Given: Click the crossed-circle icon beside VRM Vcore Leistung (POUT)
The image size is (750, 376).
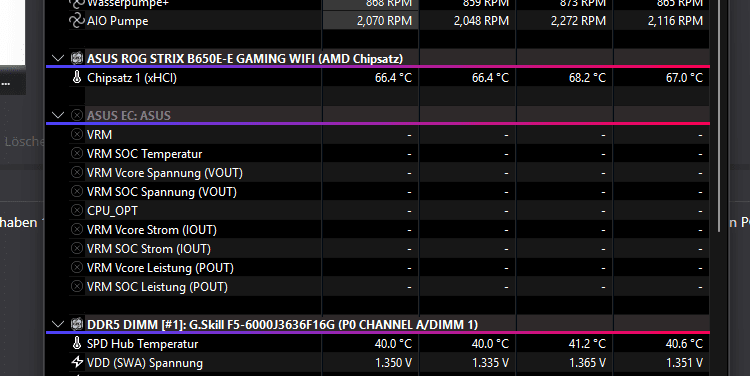Looking at the screenshot, I should [77, 267].
